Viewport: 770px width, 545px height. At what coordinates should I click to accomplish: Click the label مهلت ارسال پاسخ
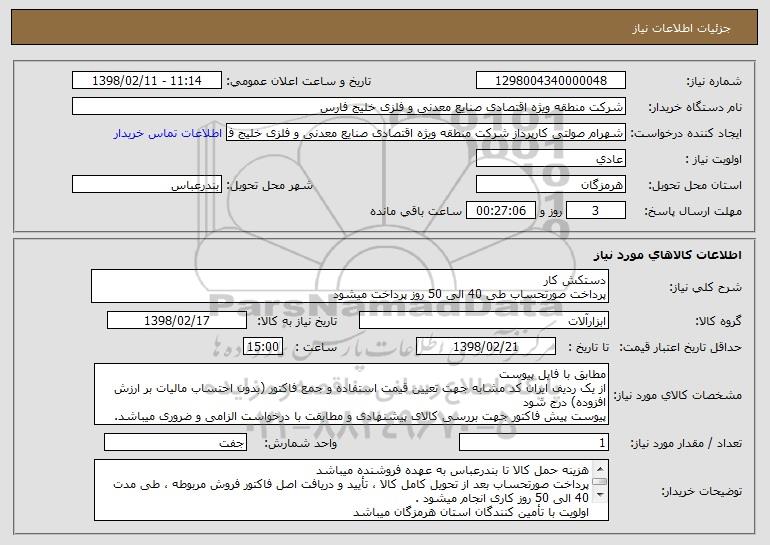click(693, 212)
